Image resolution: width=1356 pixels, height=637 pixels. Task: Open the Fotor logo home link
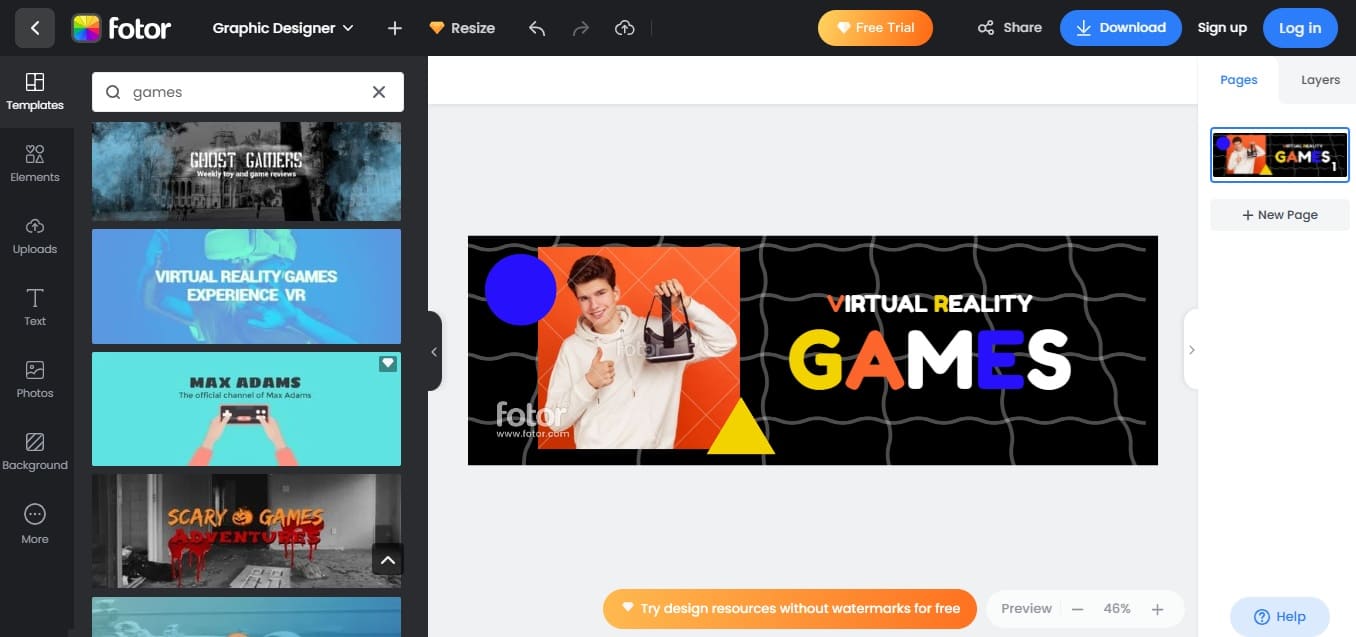(121, 28)
